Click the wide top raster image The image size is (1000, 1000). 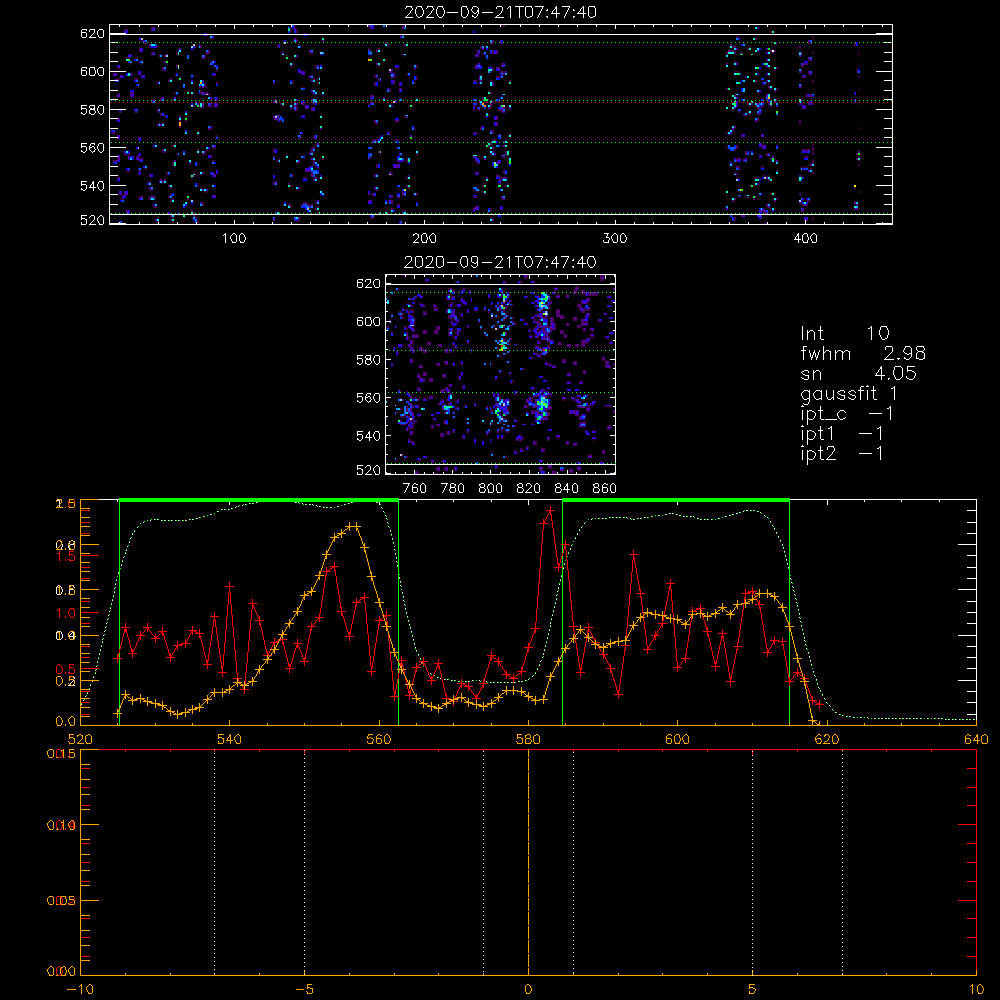click(x=501, y=124)
